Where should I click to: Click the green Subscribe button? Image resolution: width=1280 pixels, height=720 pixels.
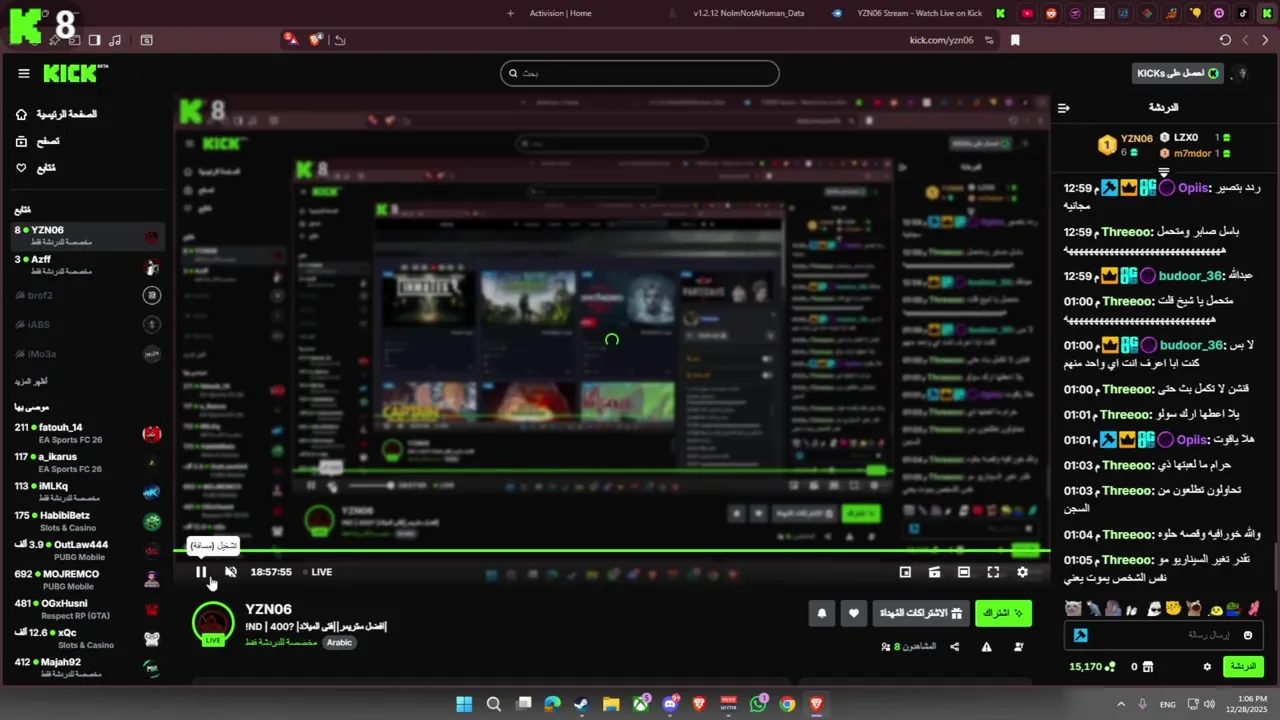click(x=1003, y=613)
